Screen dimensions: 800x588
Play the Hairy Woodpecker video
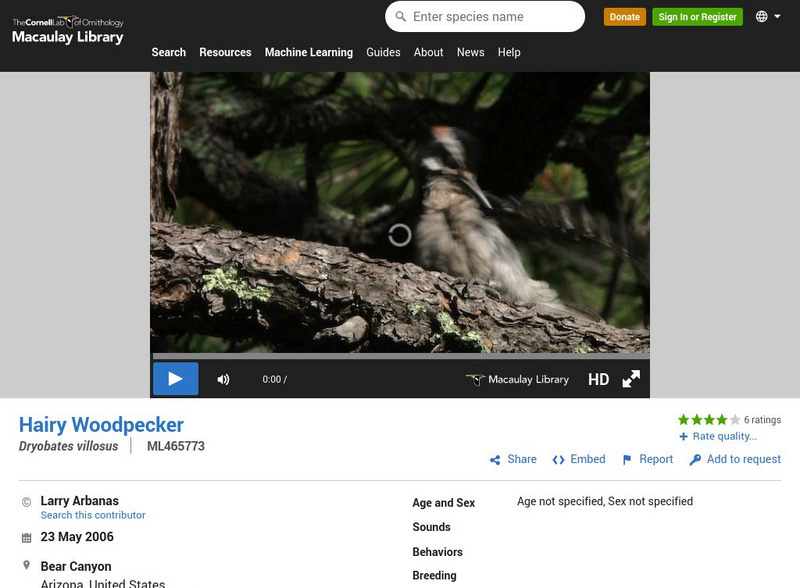176,379
